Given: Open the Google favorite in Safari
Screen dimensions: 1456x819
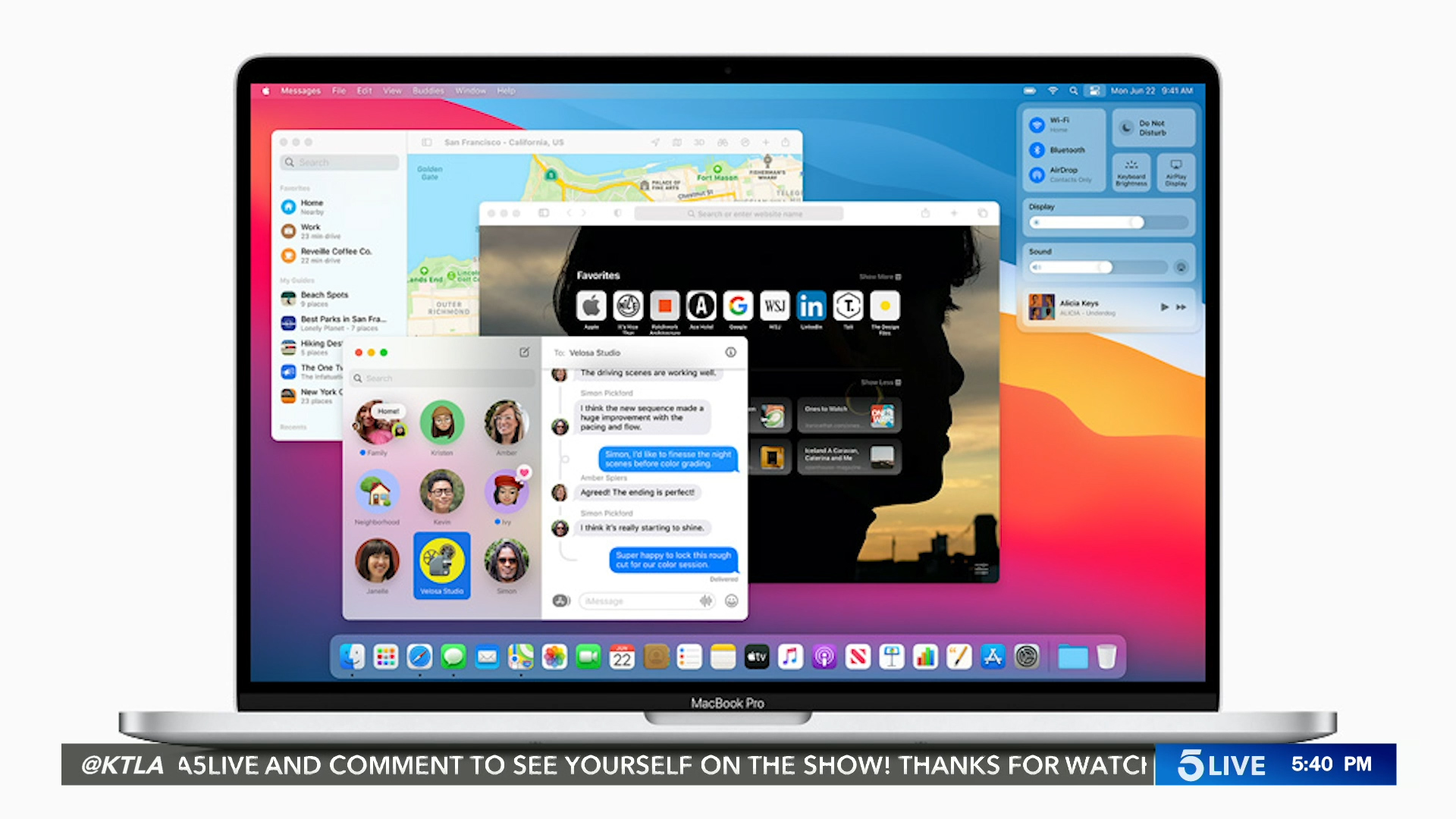Looking at the screenshot, I should click(738, 306).
